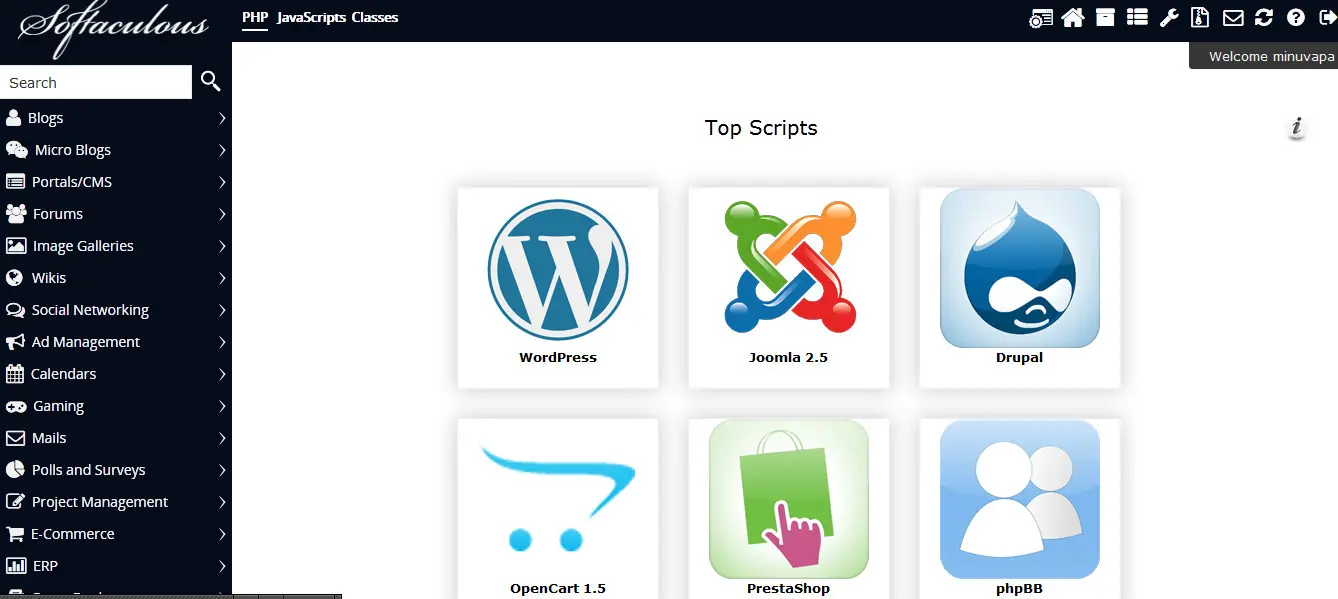Expand the Image Galleries category arrow
The height and width of the screenshot is (599, 1338).
point(222,246)
